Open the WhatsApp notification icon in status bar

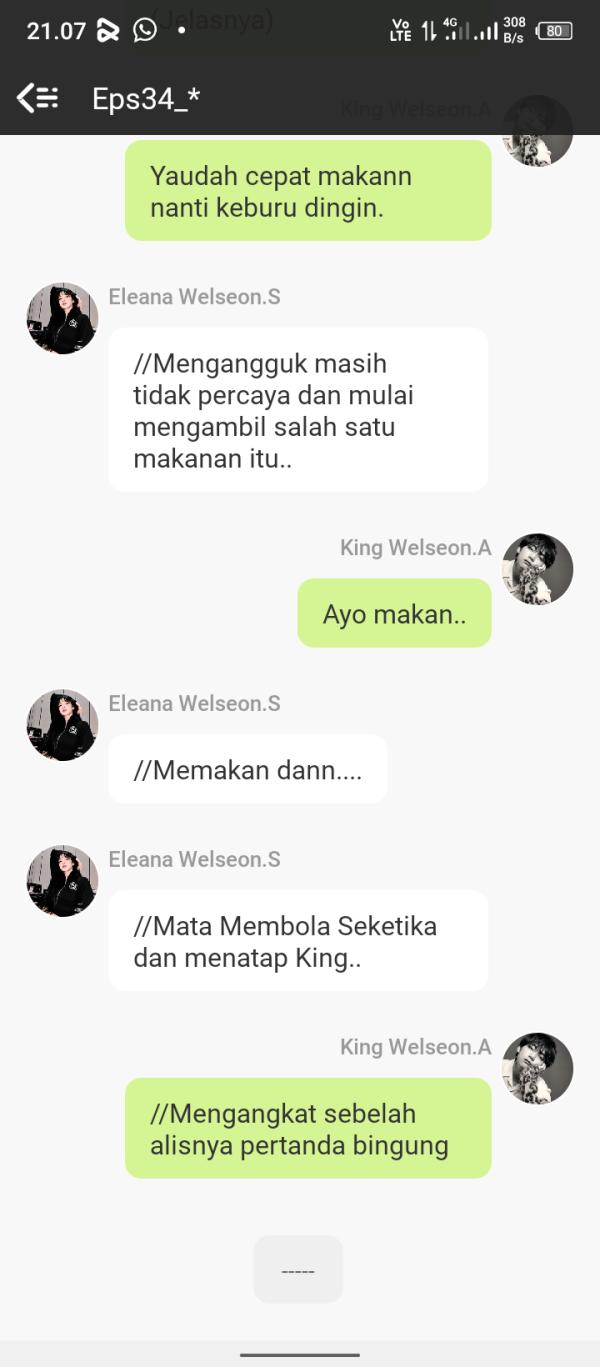click(x=145, y=30)
